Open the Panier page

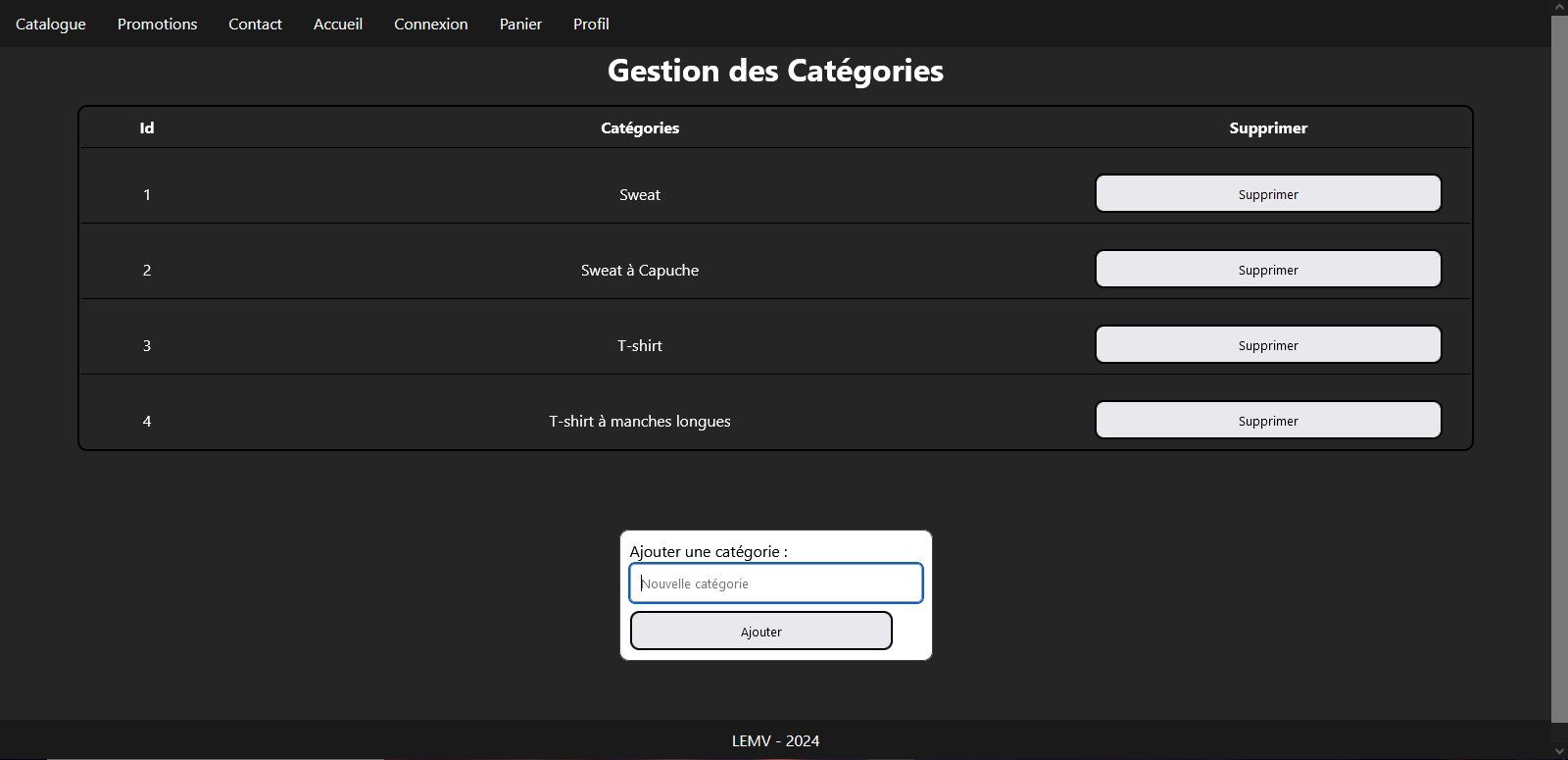(520, 24)
